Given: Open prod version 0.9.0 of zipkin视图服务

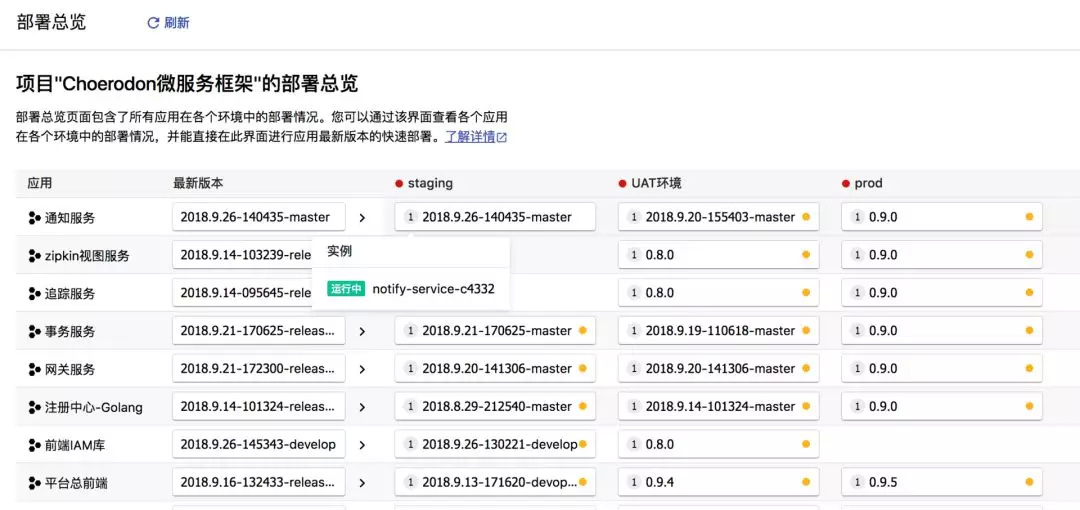Looking at the screenshot, I should (x=942, y=254).
